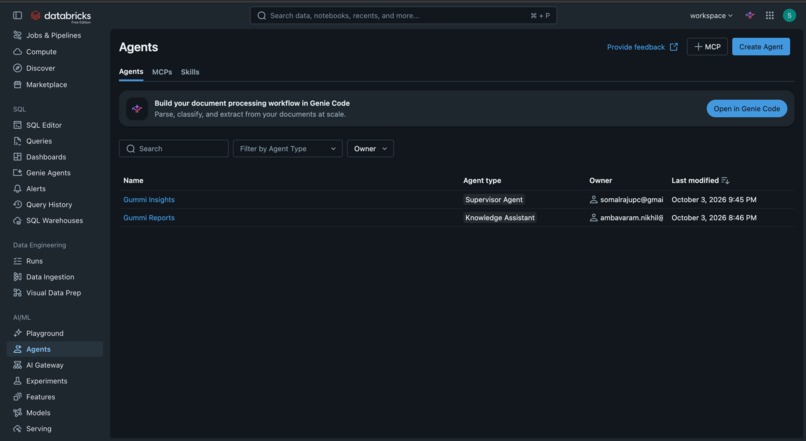806x441 pixels.
Task: Click the Knowledge Assistant type tag
Action: (500, 217)
